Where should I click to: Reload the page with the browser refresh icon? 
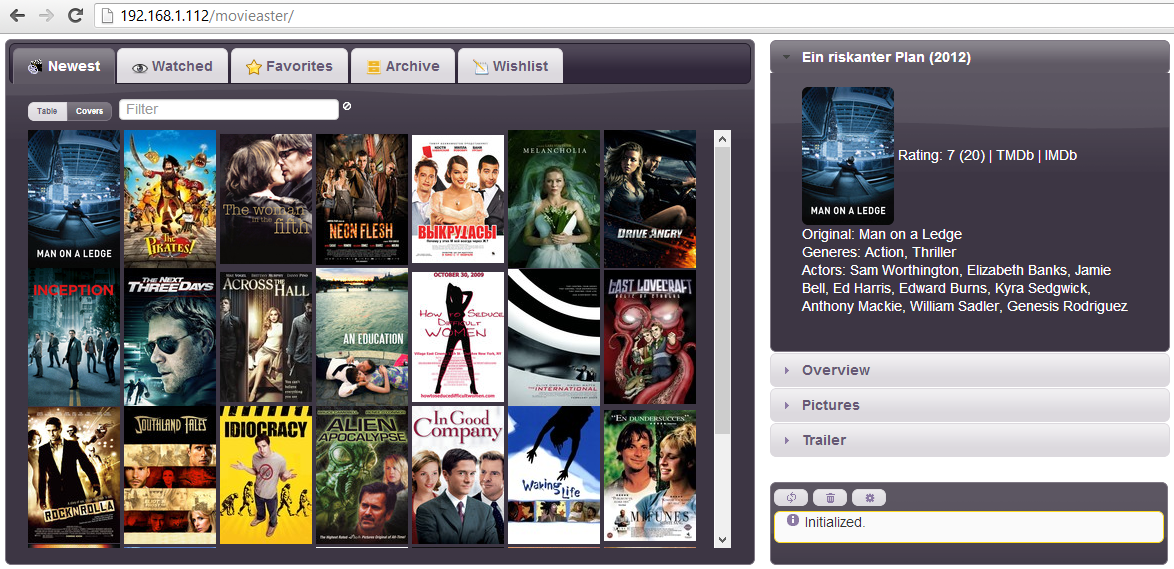[75, 15]
